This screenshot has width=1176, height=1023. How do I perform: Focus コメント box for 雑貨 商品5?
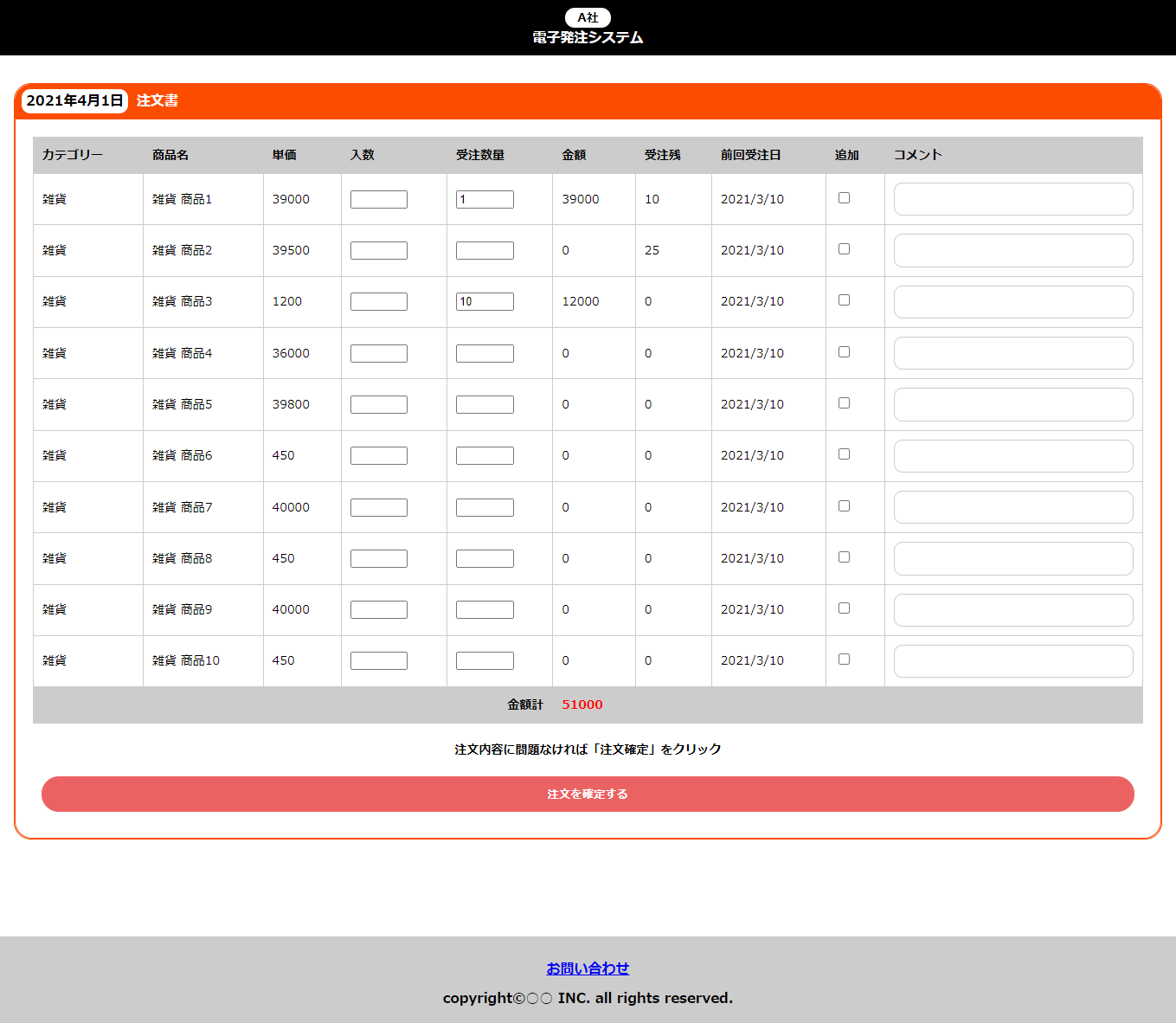pos(1013,404)
